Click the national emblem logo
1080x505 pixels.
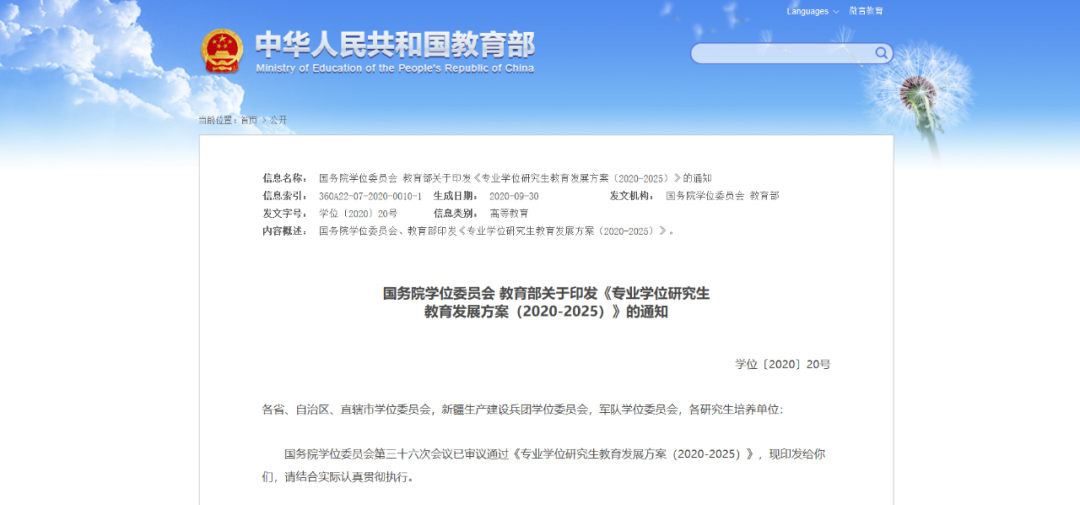pos(221,50)
